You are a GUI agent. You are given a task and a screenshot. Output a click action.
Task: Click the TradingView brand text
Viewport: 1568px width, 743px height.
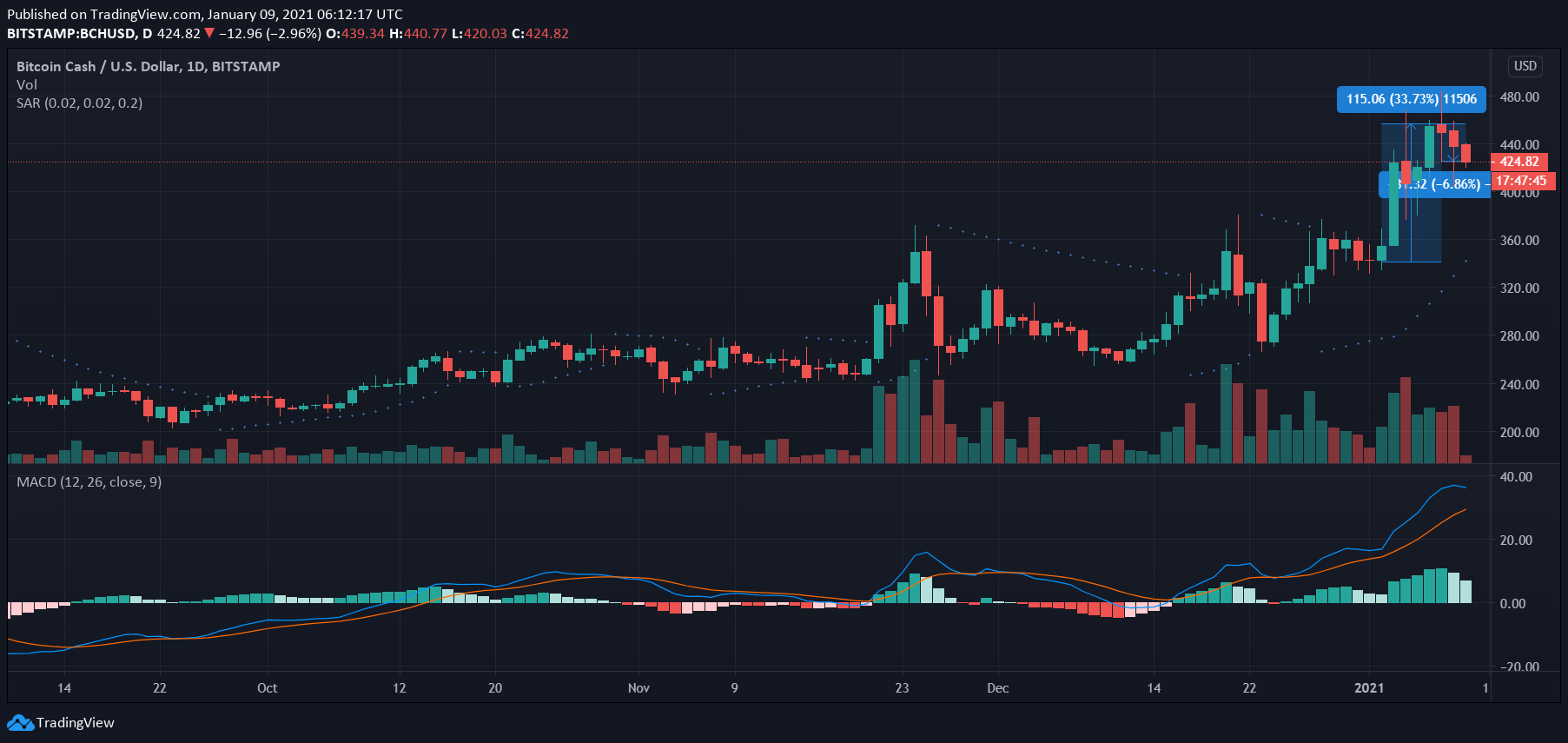coord(76,723)
